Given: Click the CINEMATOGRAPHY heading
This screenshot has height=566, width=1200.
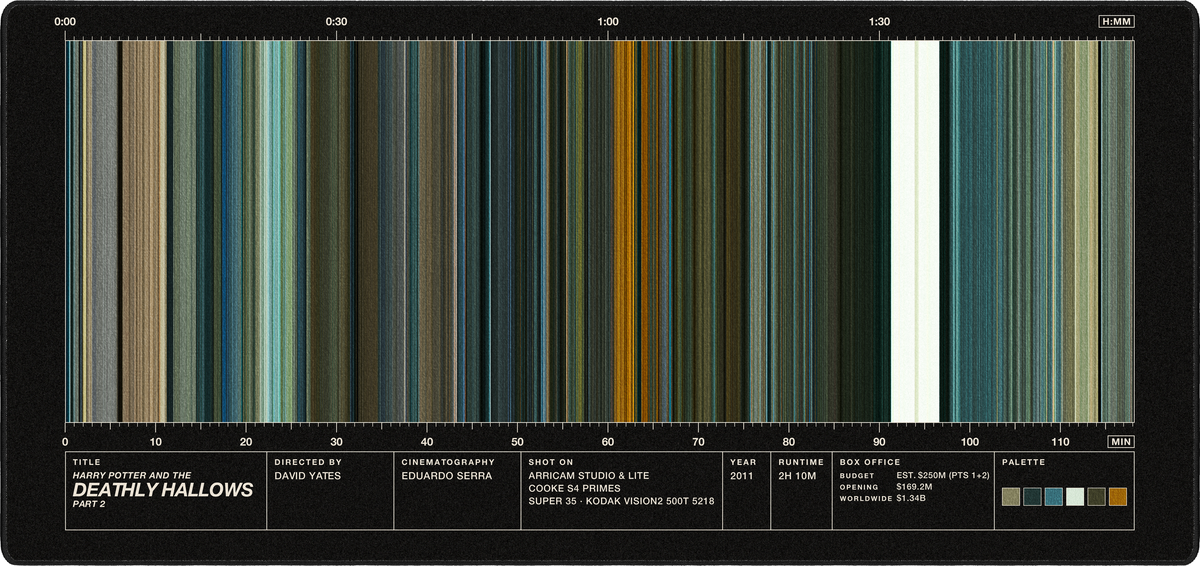Looking at the screenshot, I should coord(448,463).
